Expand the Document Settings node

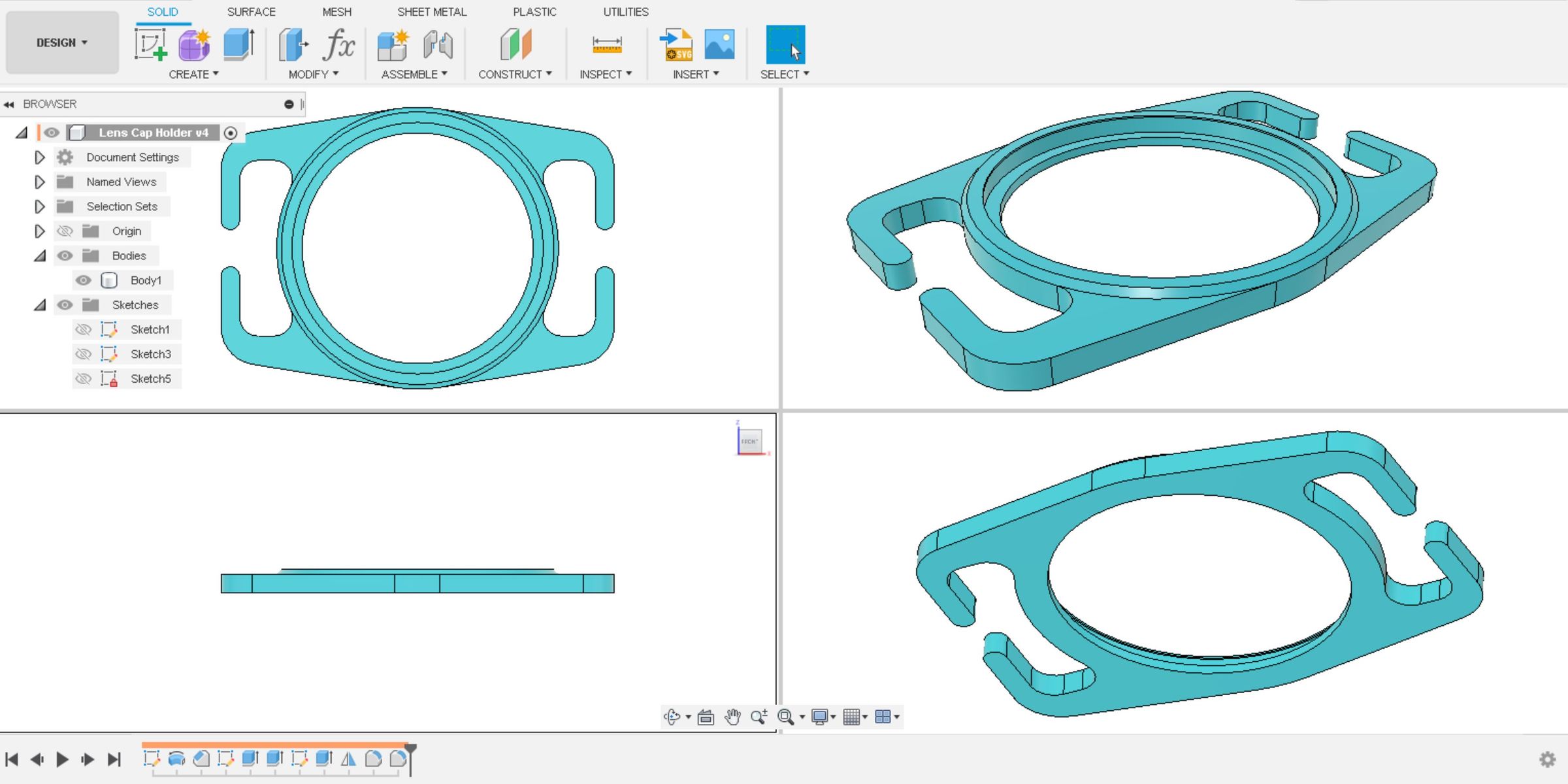(x=40, y=157)
